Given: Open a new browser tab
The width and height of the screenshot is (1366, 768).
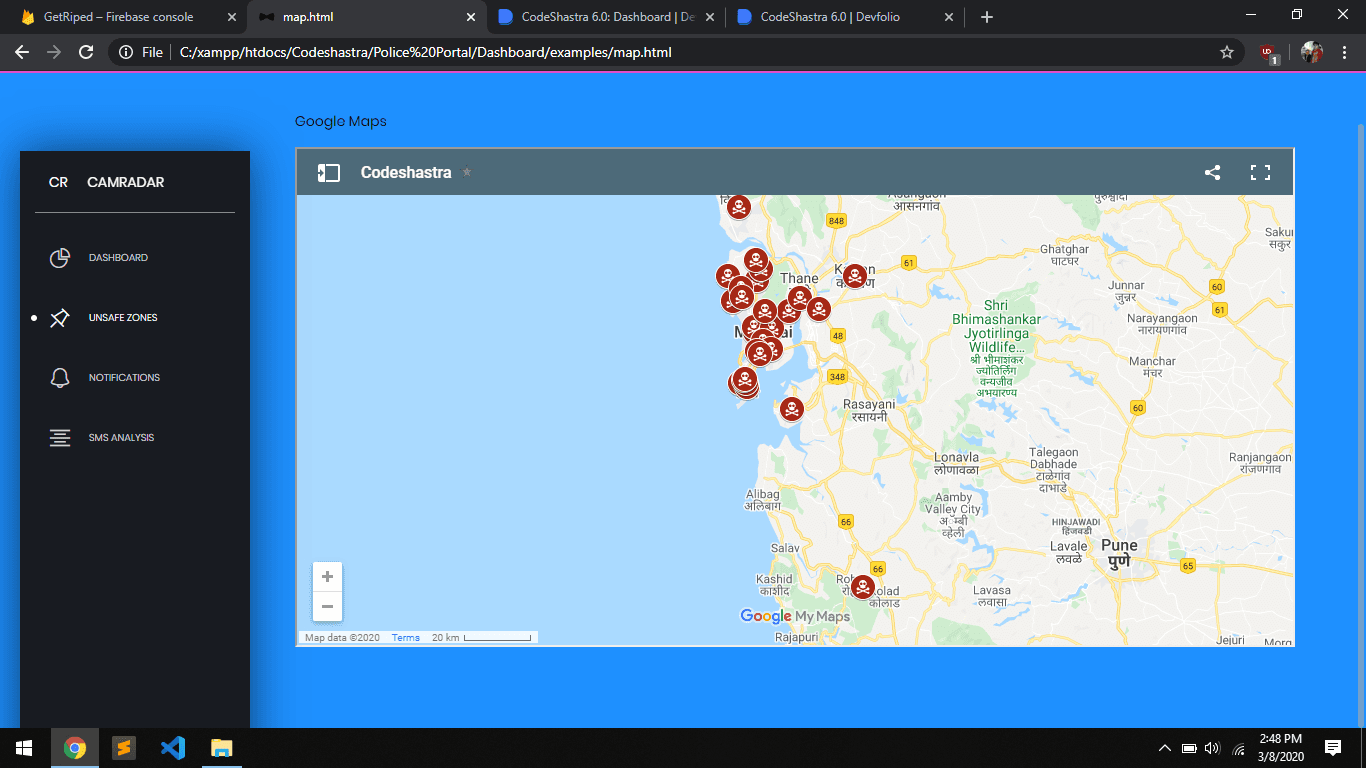Looking at the screenshot, I should (987, 17).
